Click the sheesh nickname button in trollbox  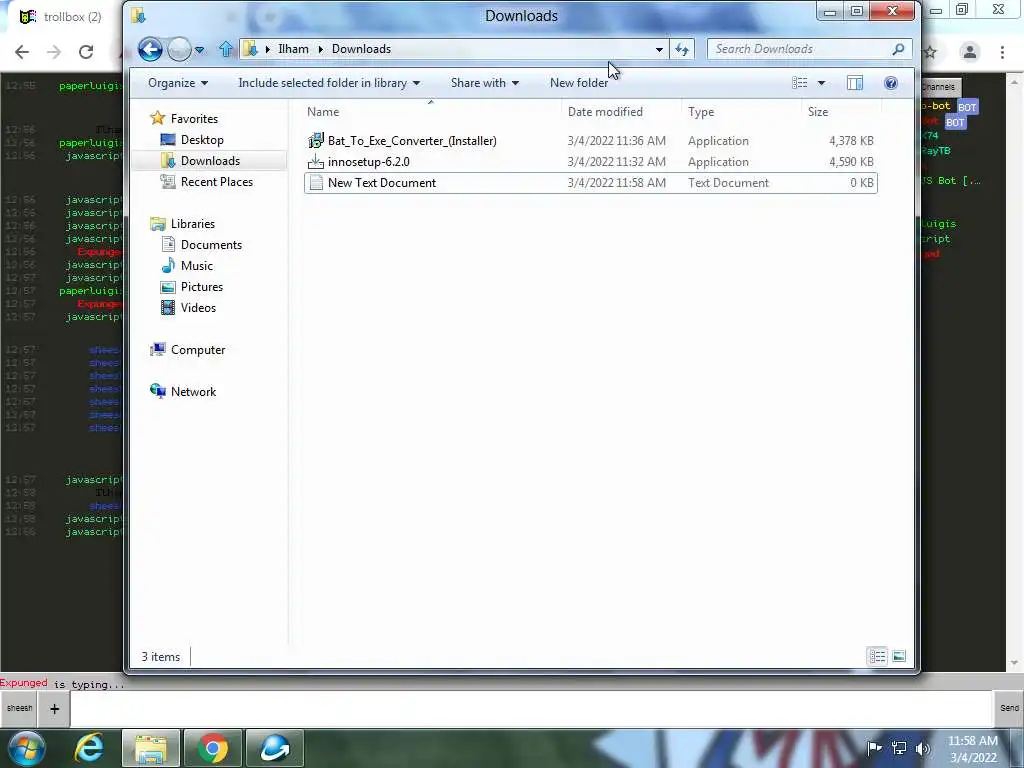click(x=19, y=708)
